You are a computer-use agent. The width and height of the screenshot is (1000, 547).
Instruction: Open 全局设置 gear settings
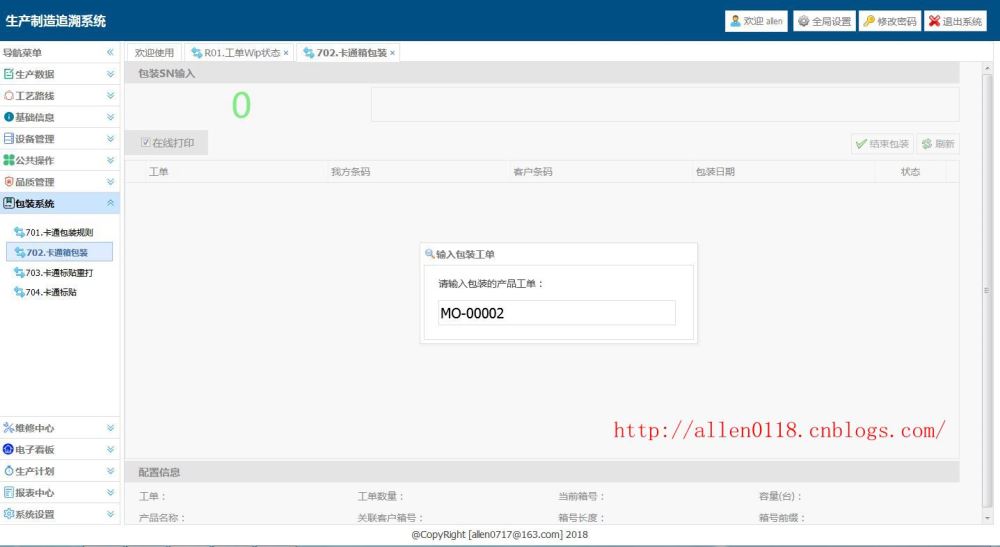(x=824, y=21)
